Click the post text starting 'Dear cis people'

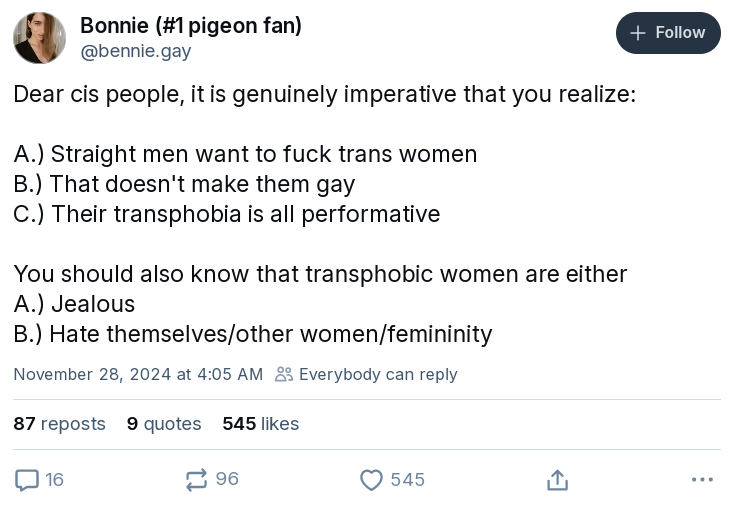click(324, 95)
